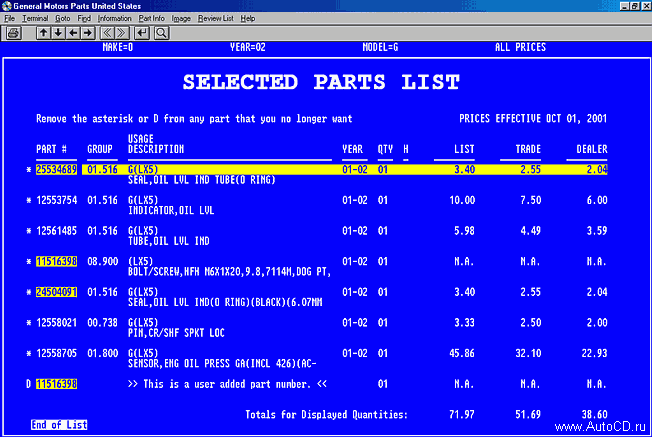Click the user added part number message
The height and width of the screenshot is (437, 652).
click(x=227, y=384)
